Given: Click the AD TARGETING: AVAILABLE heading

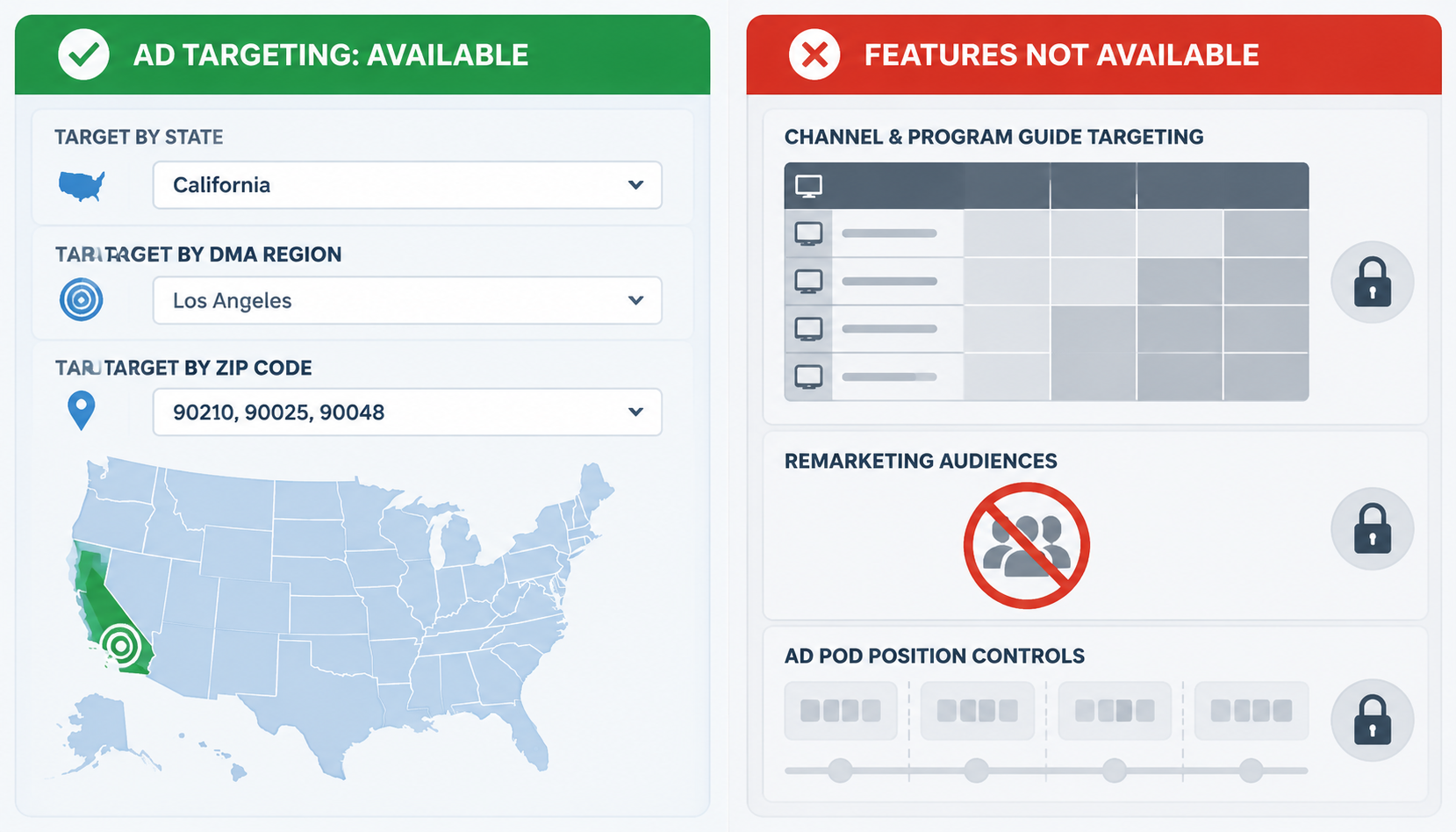Looking at the screenshot, I should [331, 55].
